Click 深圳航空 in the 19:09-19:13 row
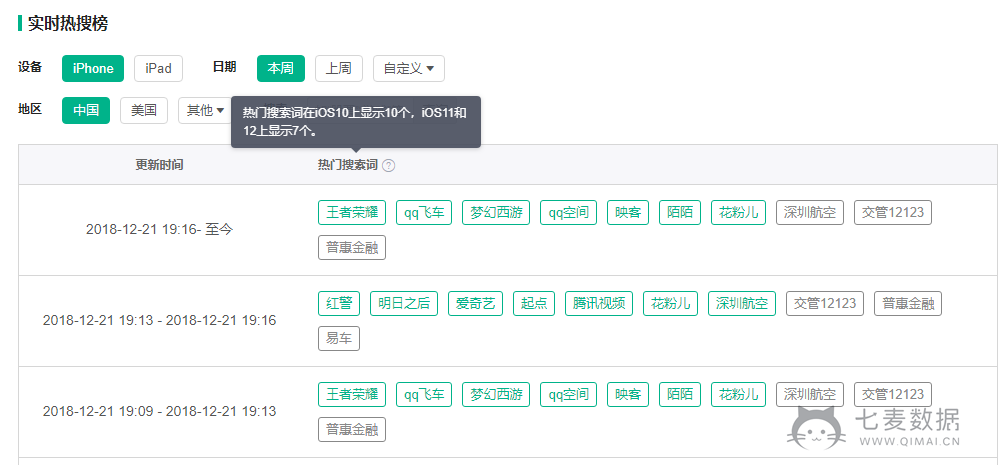 810,394
